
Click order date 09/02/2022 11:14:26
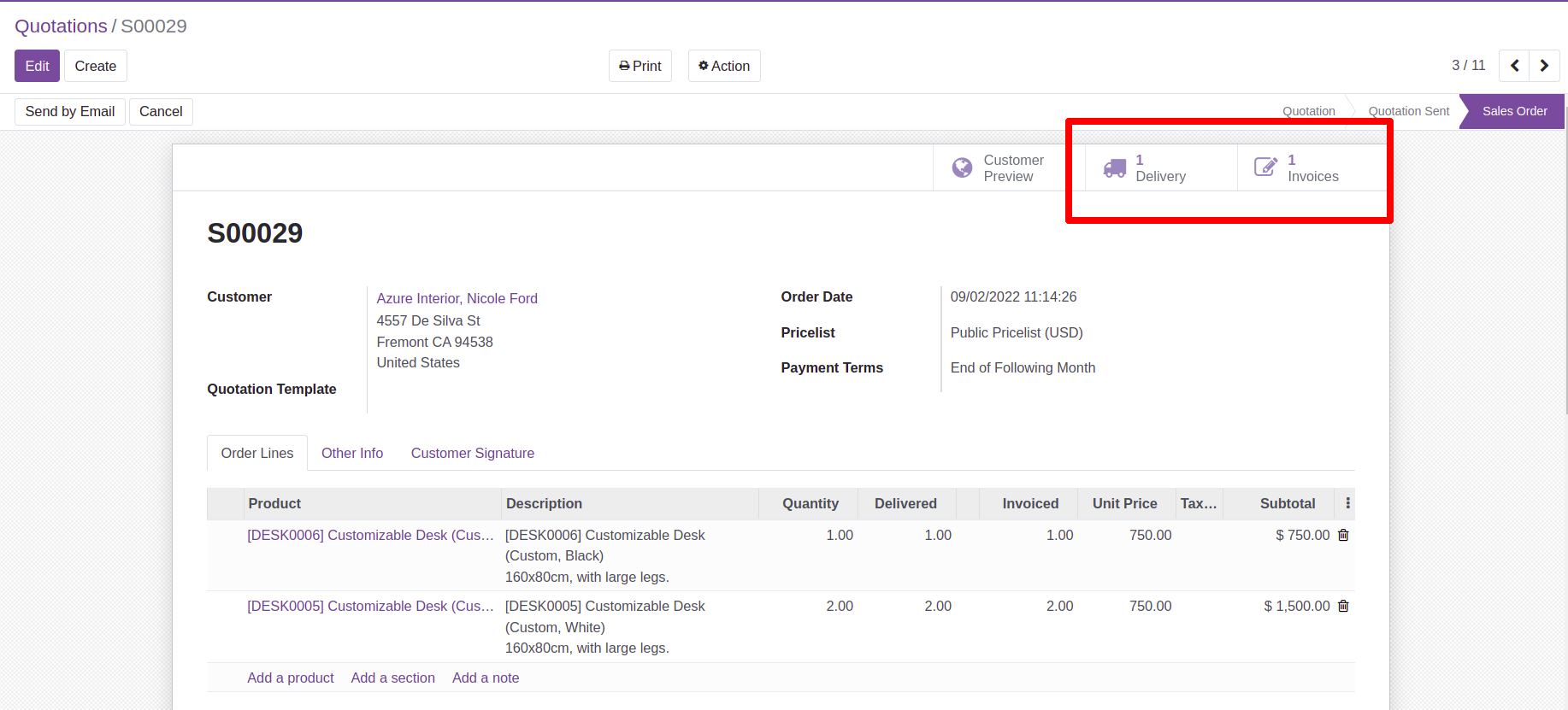1013,296
